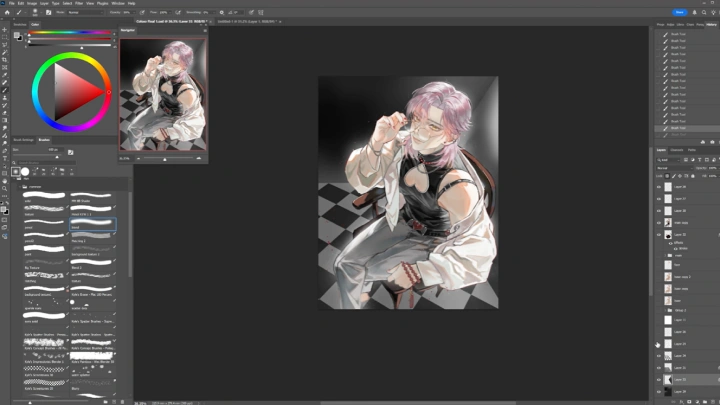The image size is (720, 405).
Task: Select the Crop tool
Action: pyautogui.click(x=5, y=60)
